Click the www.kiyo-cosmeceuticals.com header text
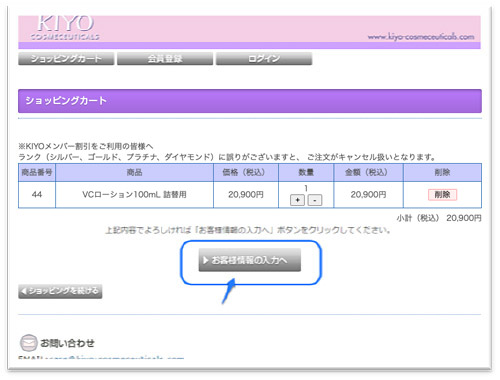 pyautogui.click(x=421, y=37)
